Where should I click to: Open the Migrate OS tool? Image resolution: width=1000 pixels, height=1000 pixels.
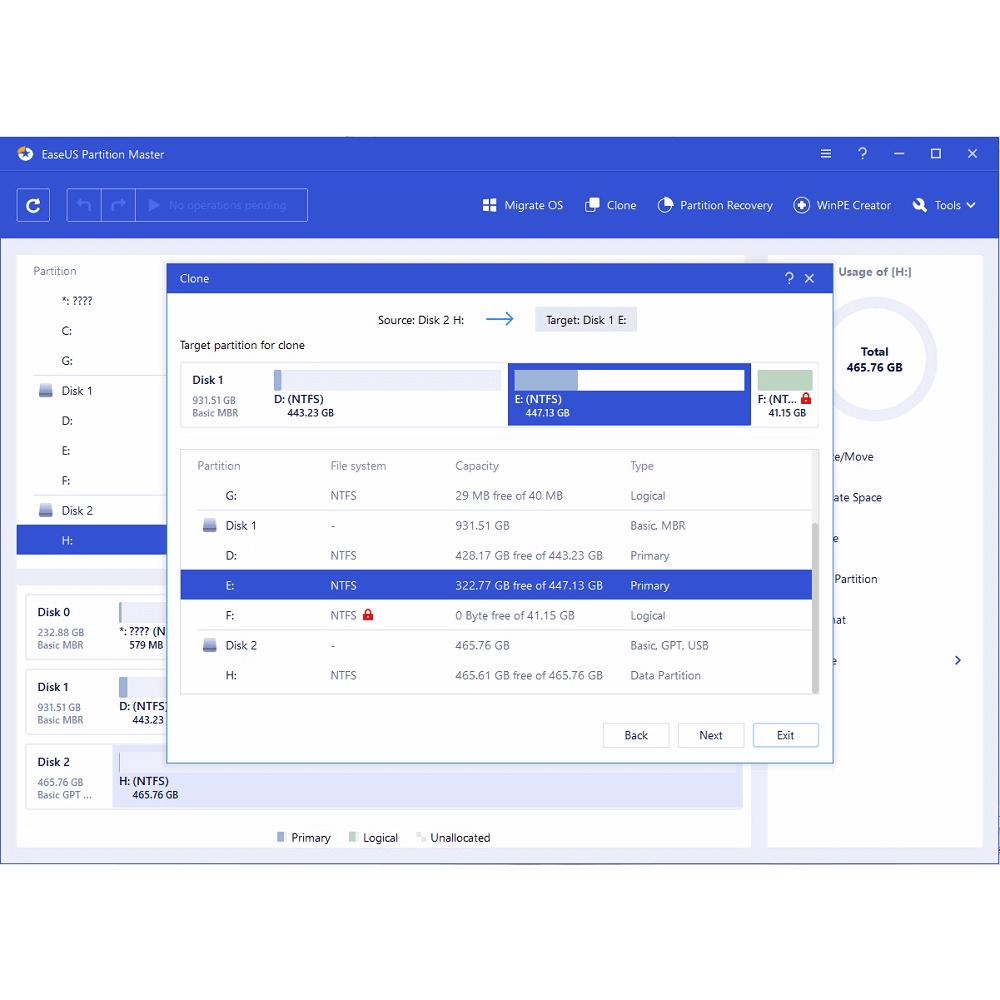[x=523, y=205]
